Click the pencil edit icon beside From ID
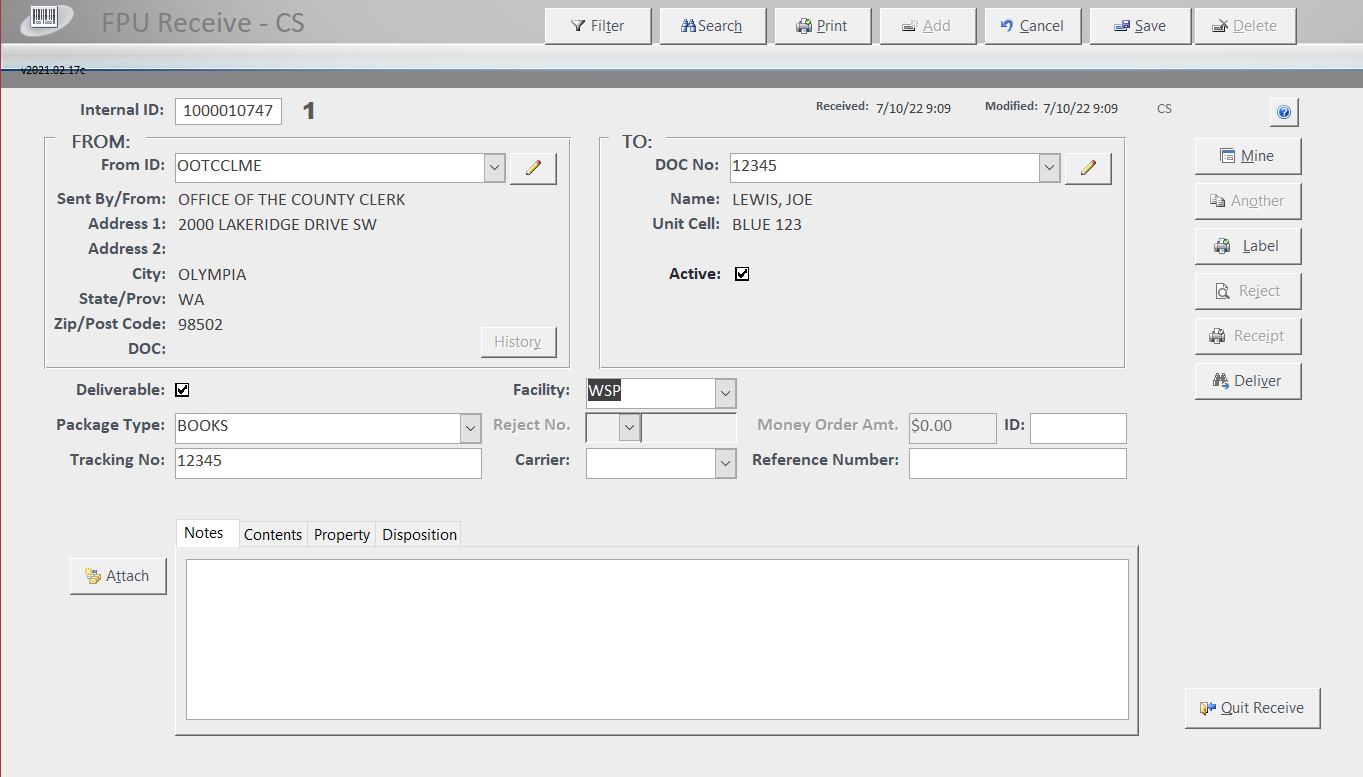This screenshot has height=777, width=1363. click(533, 169)
